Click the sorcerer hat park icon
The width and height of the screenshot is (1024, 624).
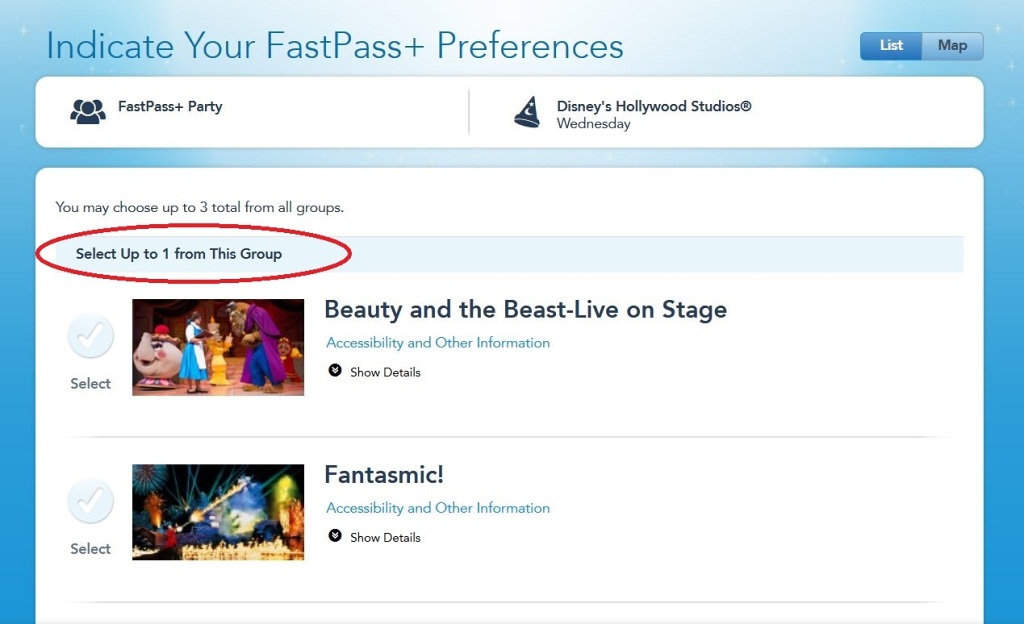pyautogui.click(x=528, y=112)
